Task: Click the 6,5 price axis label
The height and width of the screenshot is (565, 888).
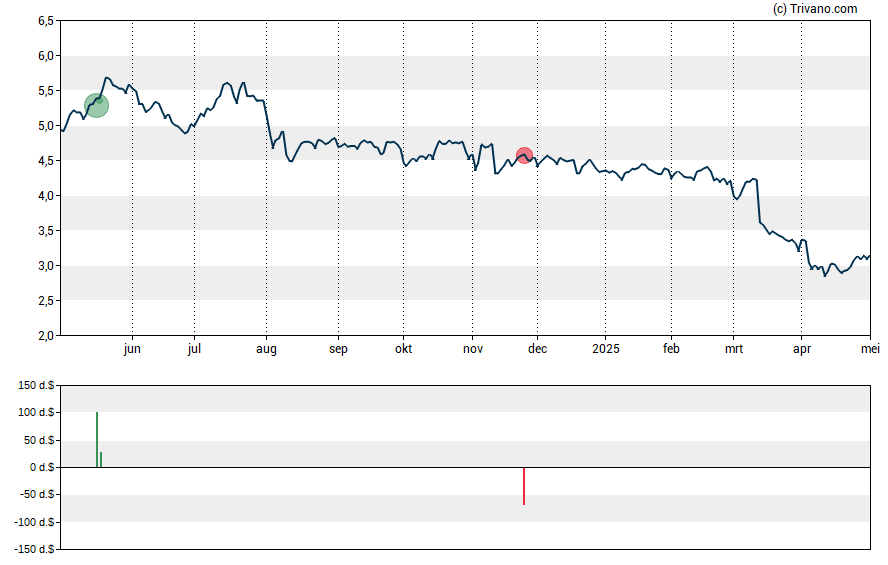Action: click(46, 21)
